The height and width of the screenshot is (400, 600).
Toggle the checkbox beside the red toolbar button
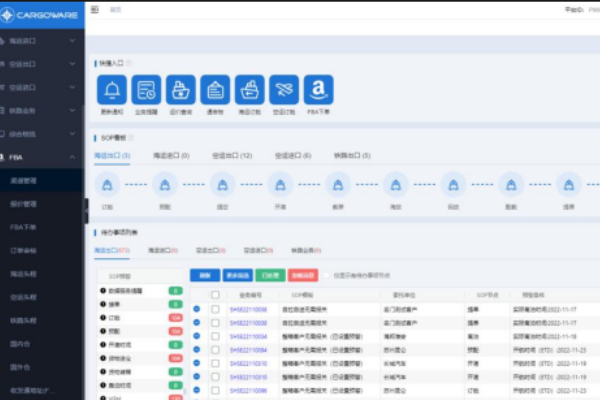[x=325, y=275]
